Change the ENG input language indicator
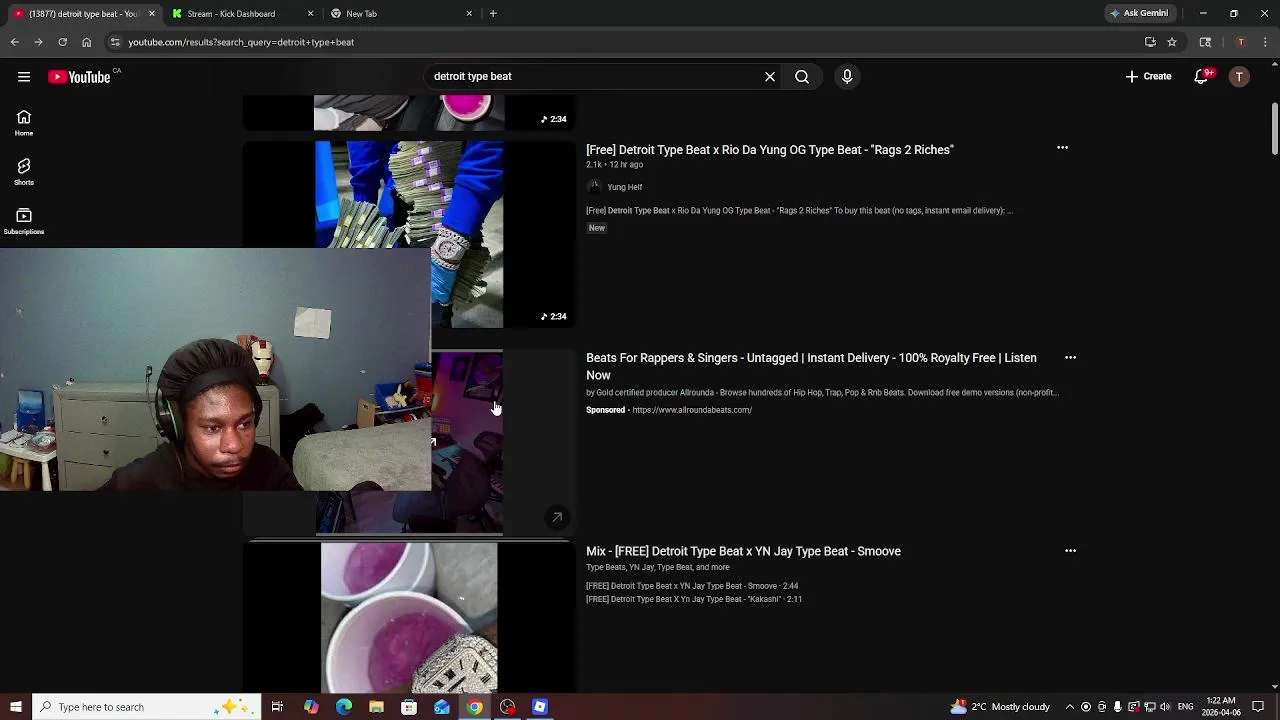 1185,707
